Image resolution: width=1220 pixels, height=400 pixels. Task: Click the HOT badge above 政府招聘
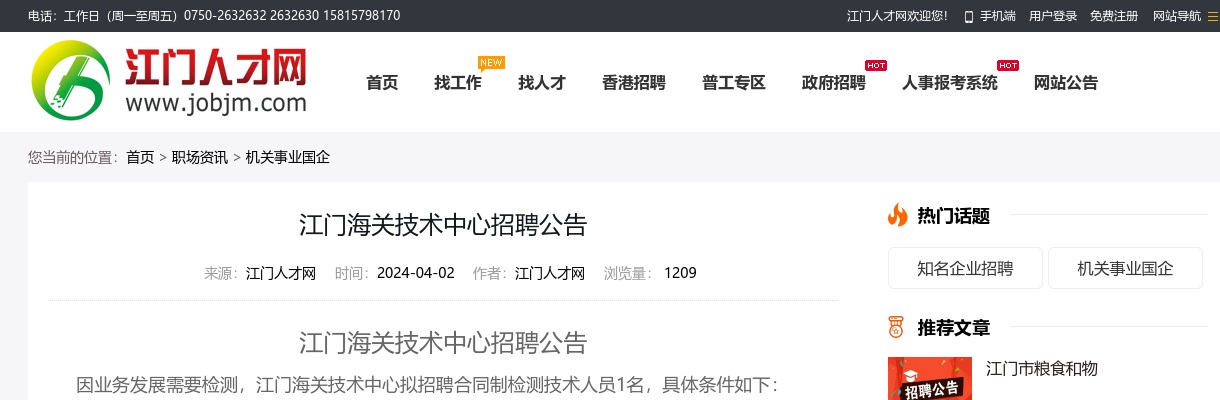point(876,66)
